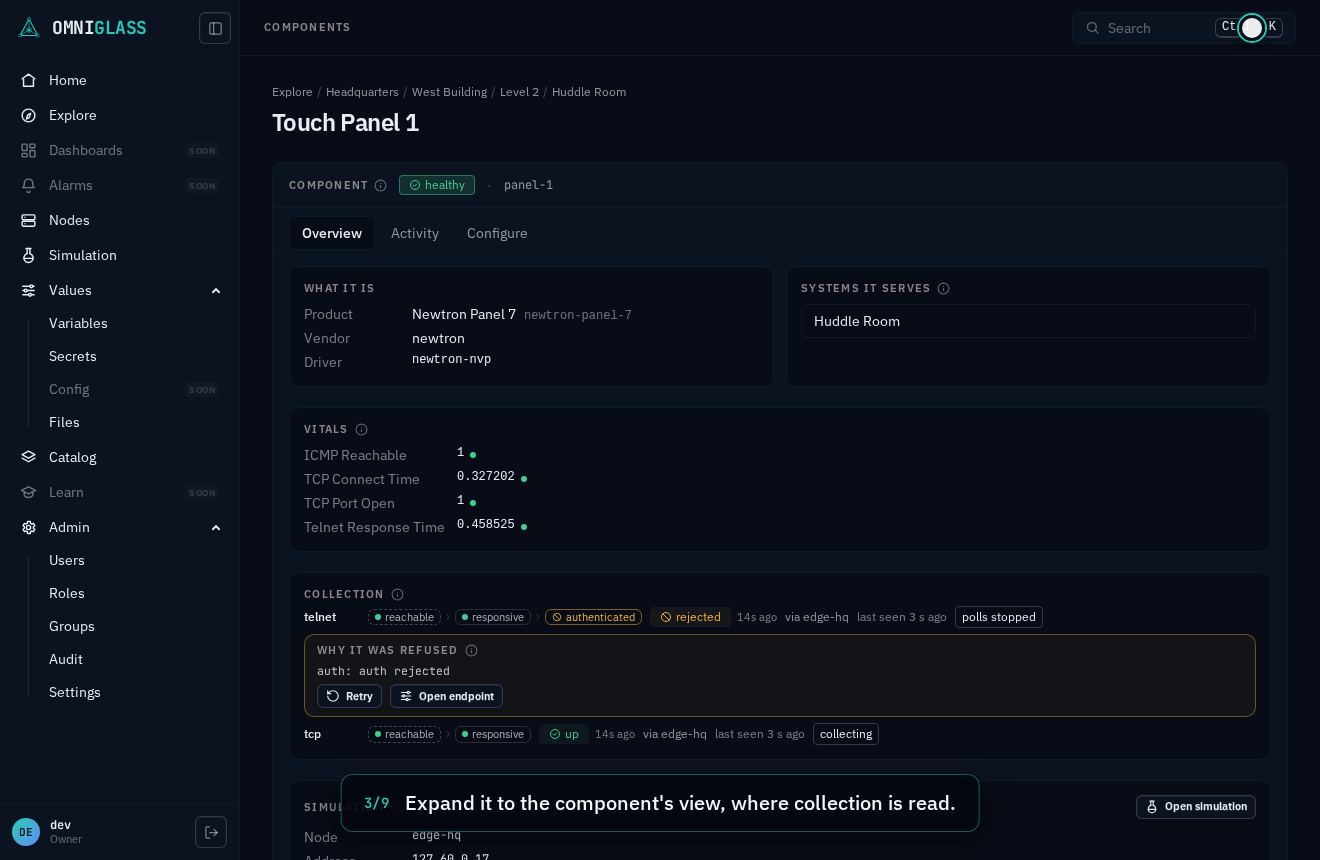Click the healthy status badge

tap(437, 185)
